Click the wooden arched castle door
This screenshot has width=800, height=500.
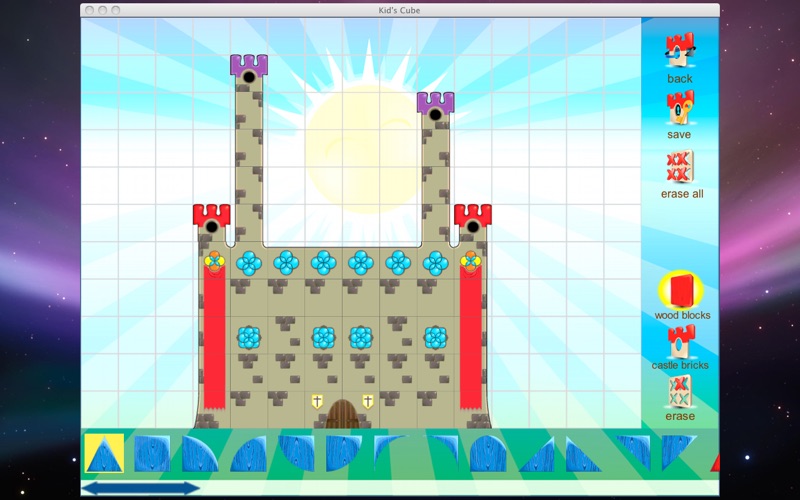(342, 414)
